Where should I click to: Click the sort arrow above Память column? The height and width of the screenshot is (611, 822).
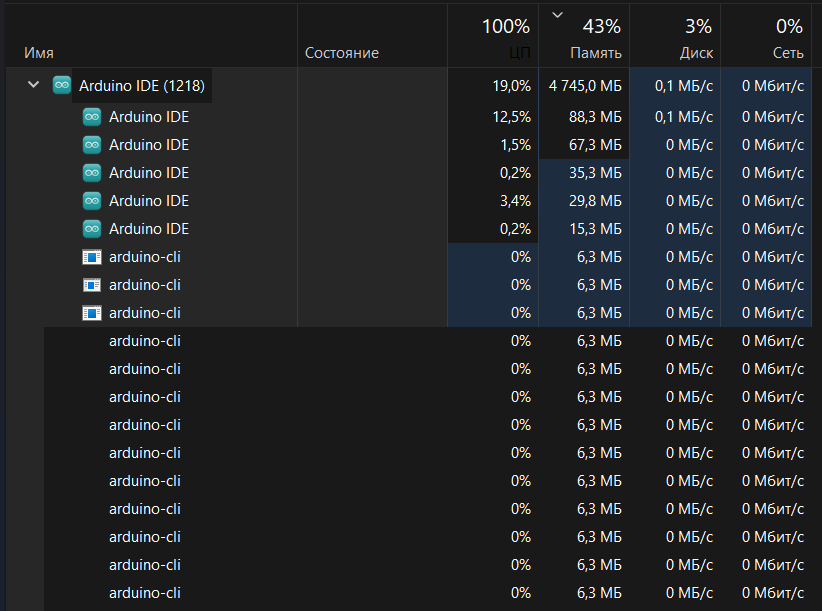[557, 15]
